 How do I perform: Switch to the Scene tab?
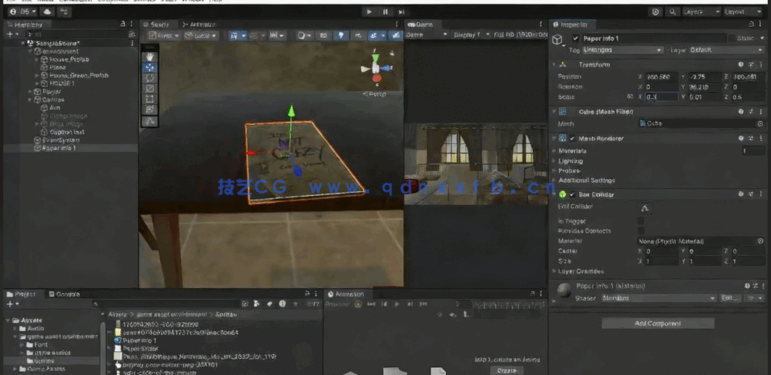point(158,24)
